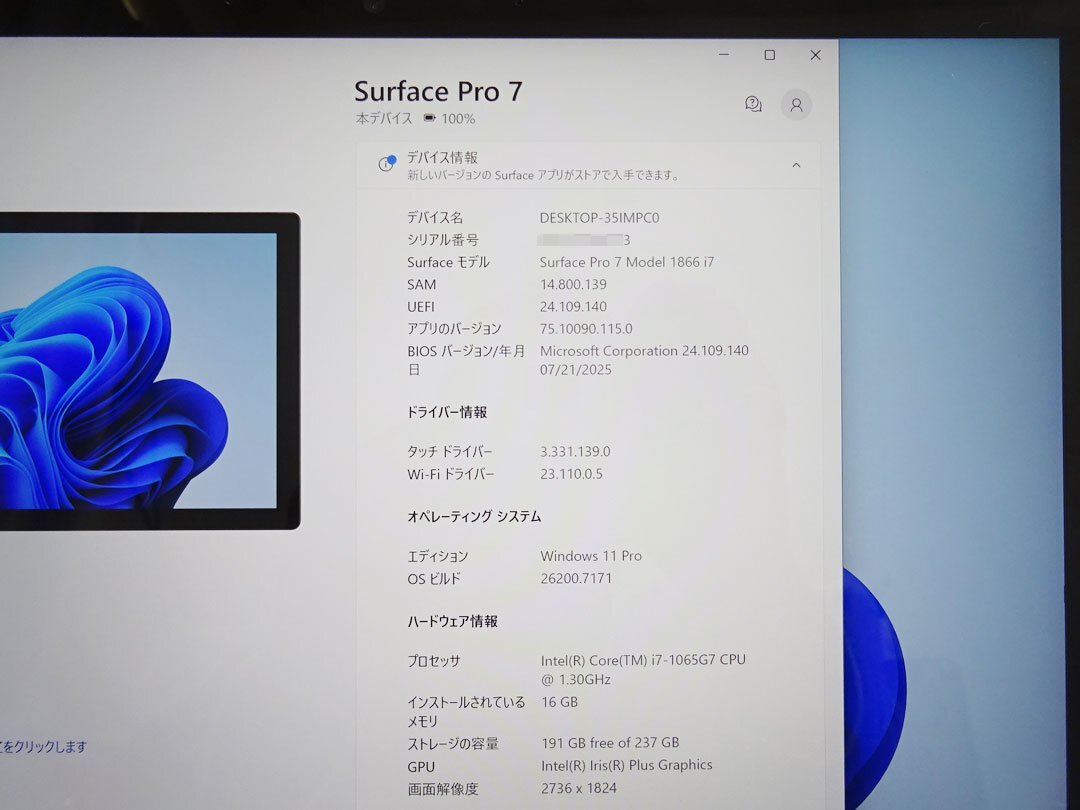
Task: Select device name DESKTOP-35IMPC0
Action: click(x=599, y=218)
